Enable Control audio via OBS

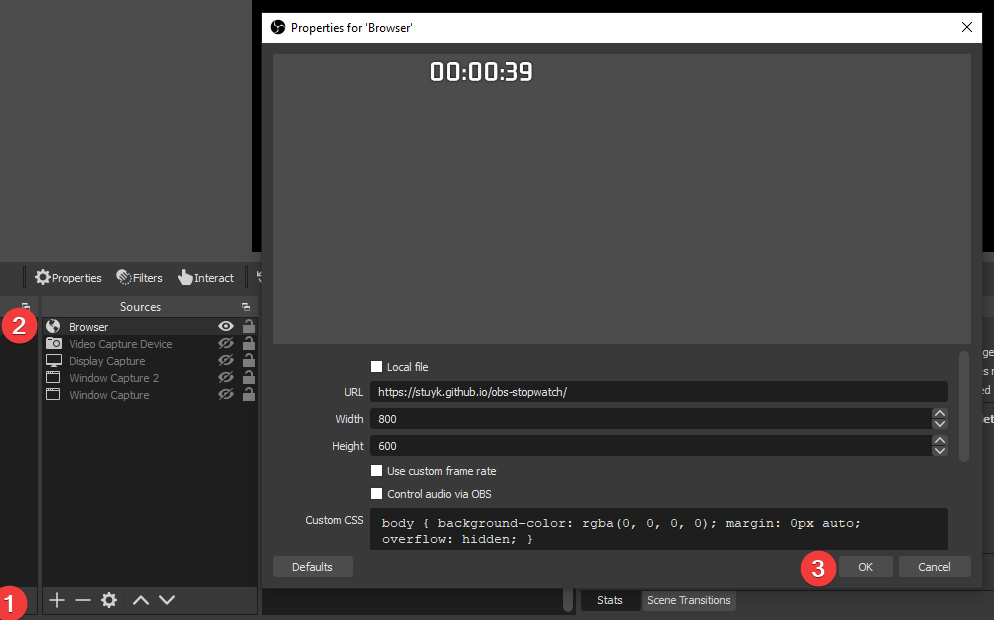376,494
